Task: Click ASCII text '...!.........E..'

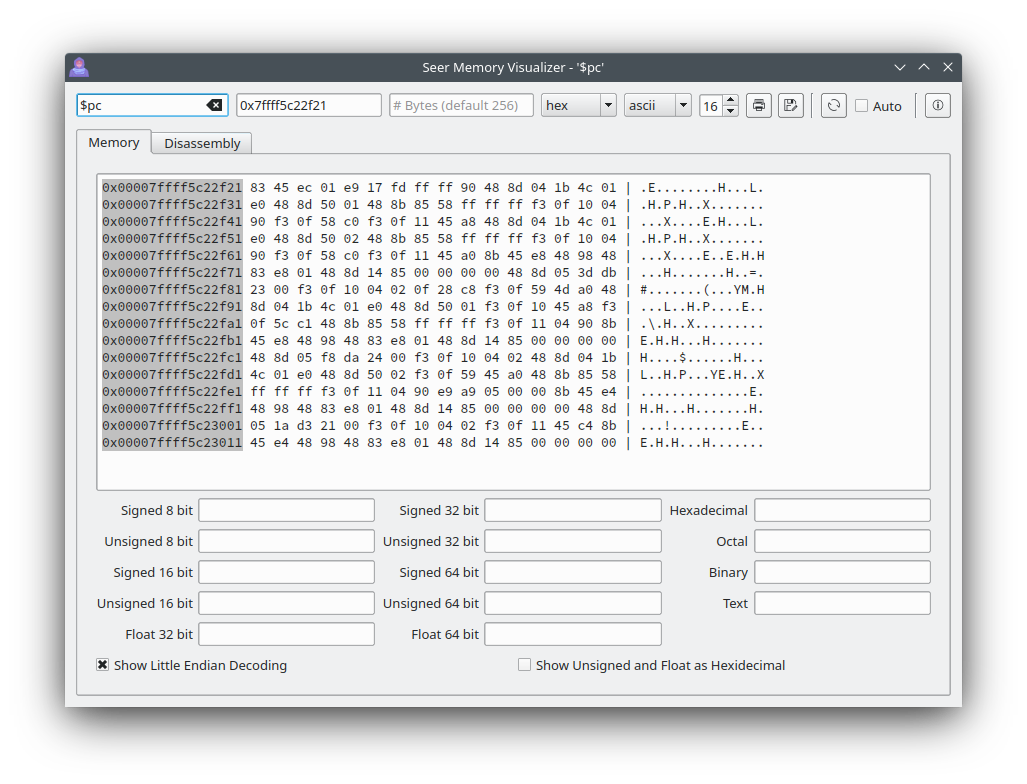Action: pyautogui.click(x=702, y=426)
